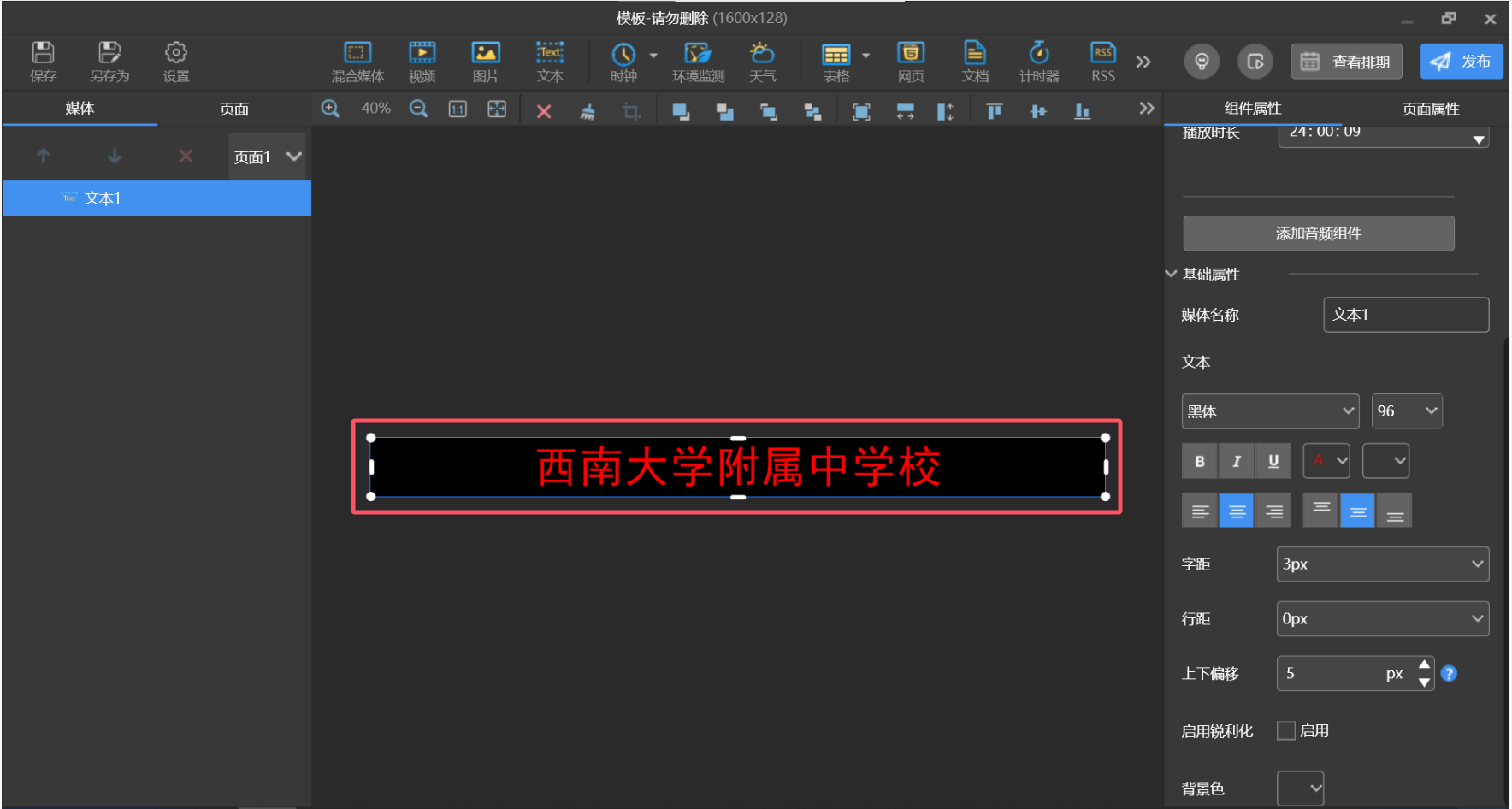Insert a Video component from toolbar
The height and width of the screenshot is (809, 1512).
(422, 62)
